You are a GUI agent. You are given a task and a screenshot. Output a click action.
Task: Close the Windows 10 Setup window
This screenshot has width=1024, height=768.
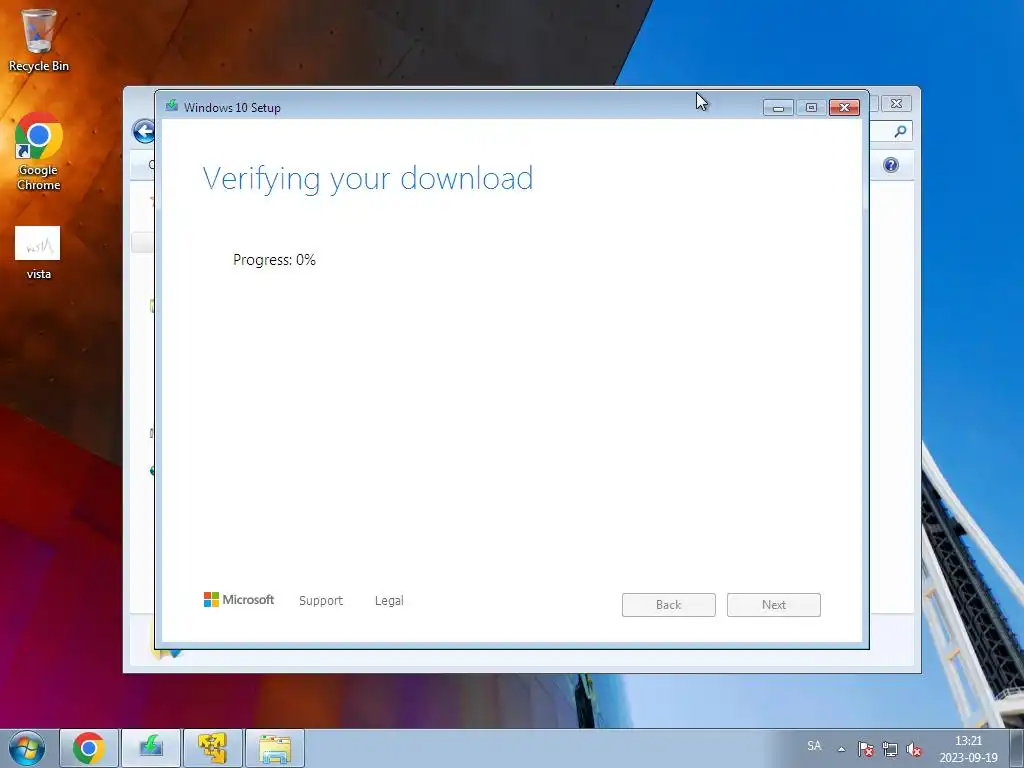(844, 107)
